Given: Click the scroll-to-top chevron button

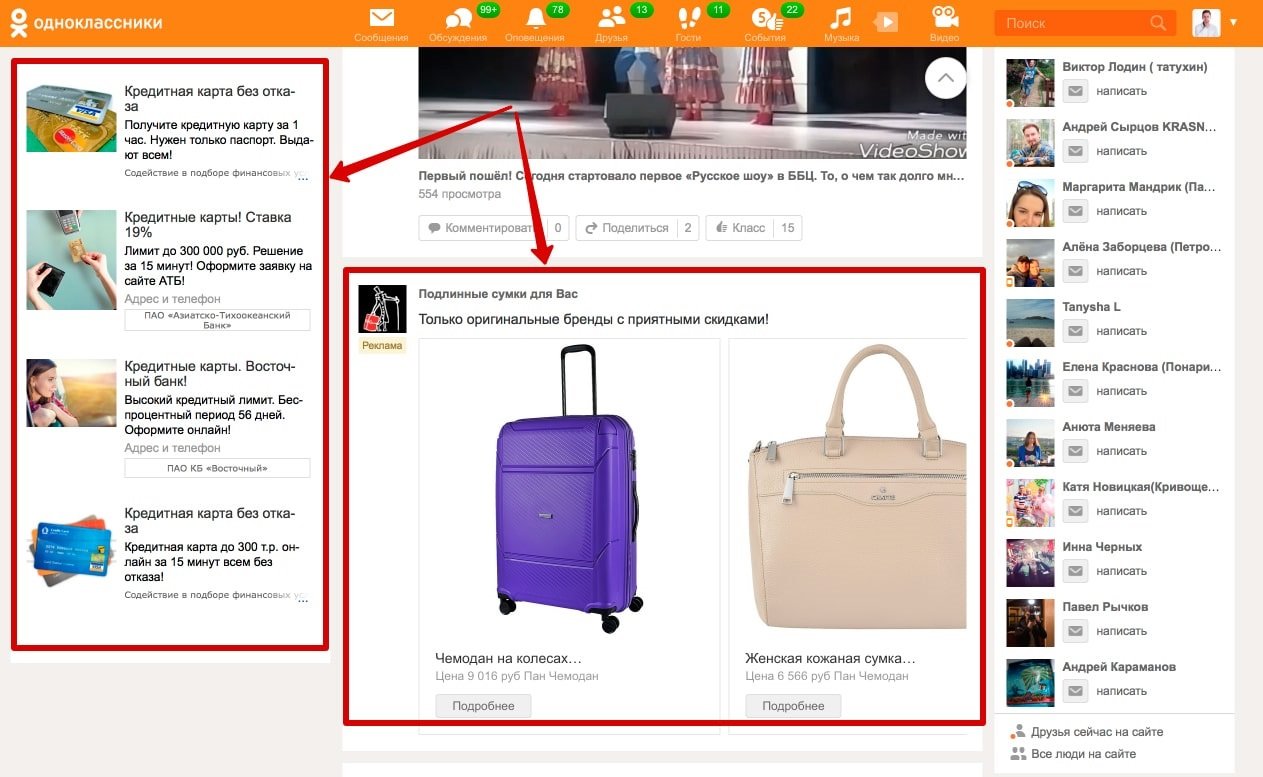Looking at the screenshot, I should pos(946,78).
